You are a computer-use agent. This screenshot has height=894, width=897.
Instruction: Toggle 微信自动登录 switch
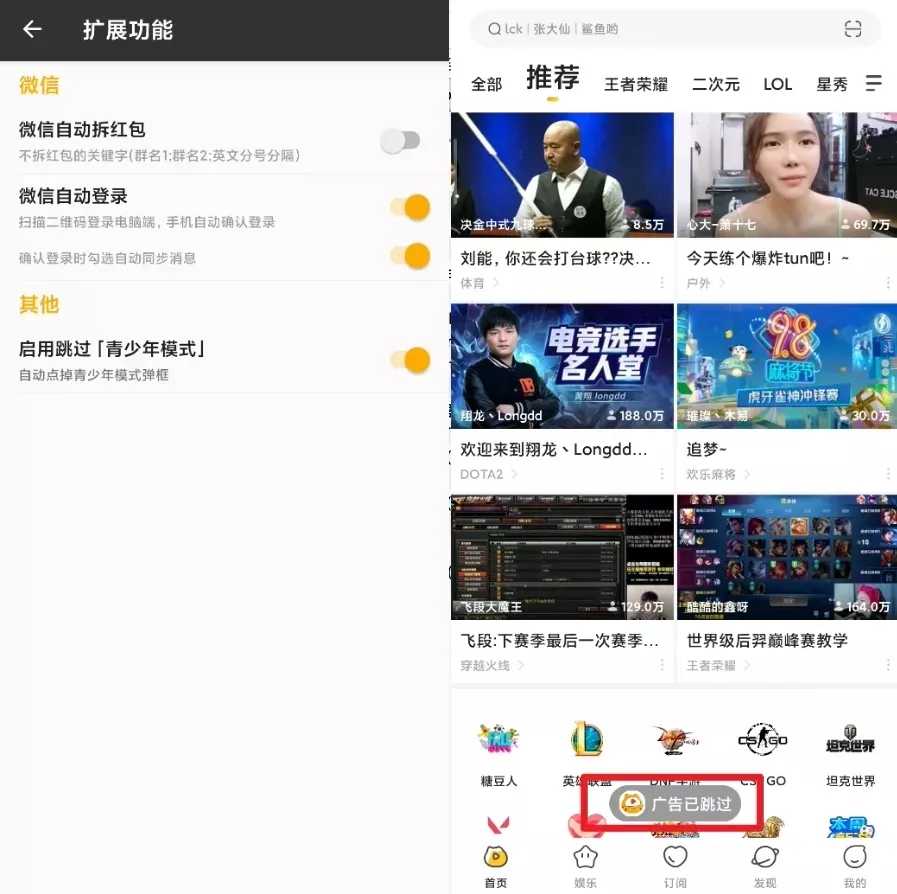410,207
